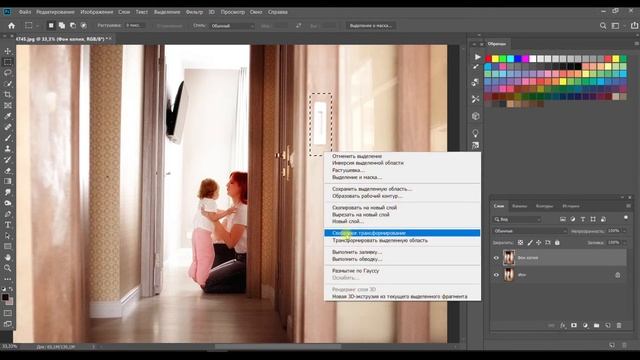640x360 pixels.
Task: Select the Rectangular Marquee tool in toolbox
Action: tap(8, 62)
